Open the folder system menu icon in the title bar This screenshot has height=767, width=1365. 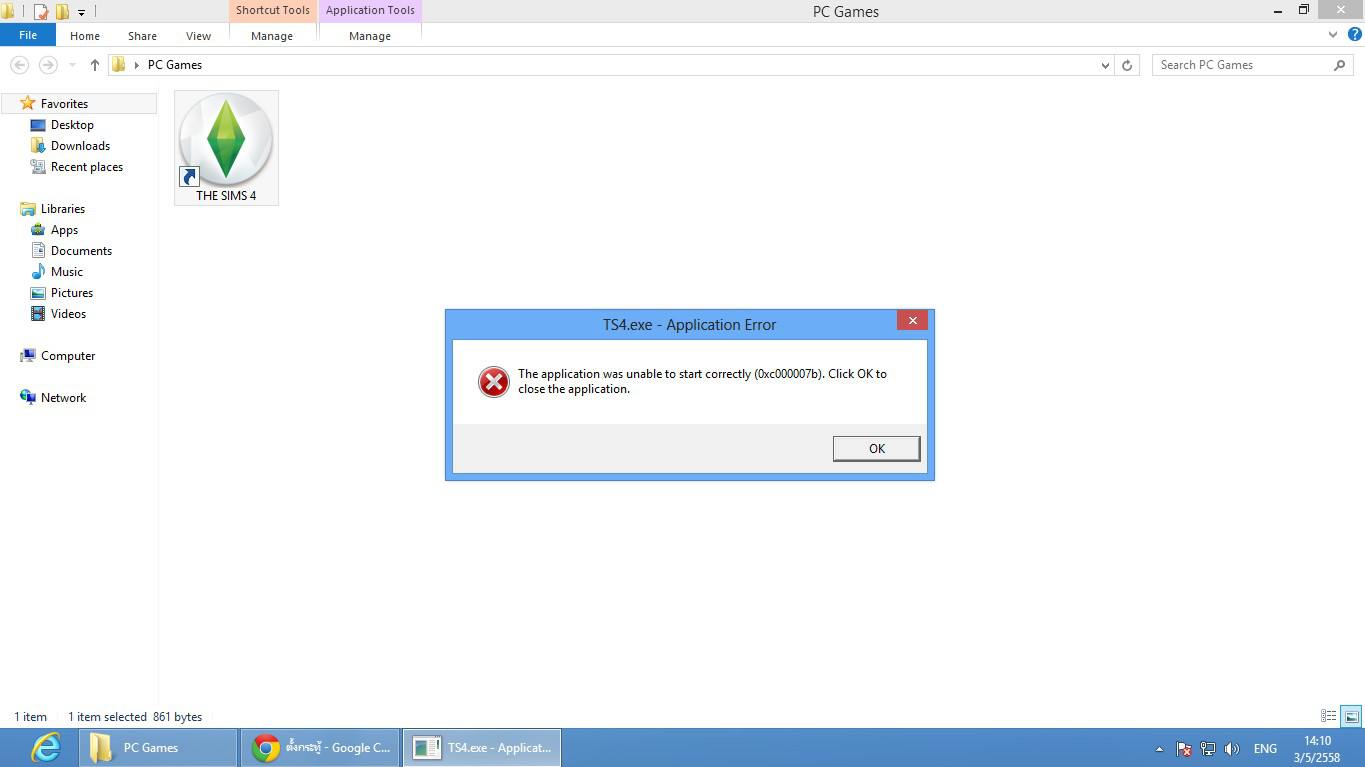(7, 12)
